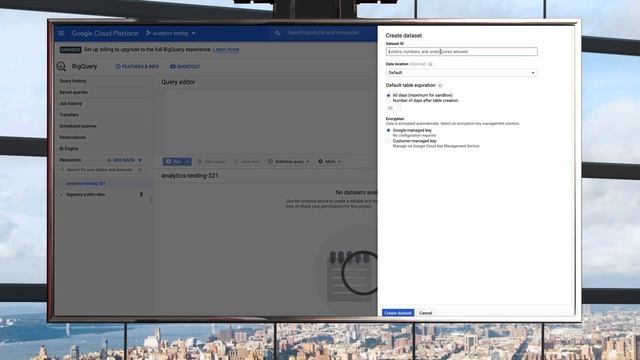The height and width of the screenshot is (360, 640).
Task: Open Query history in sidebar
Action: click(x=73, y=81)
